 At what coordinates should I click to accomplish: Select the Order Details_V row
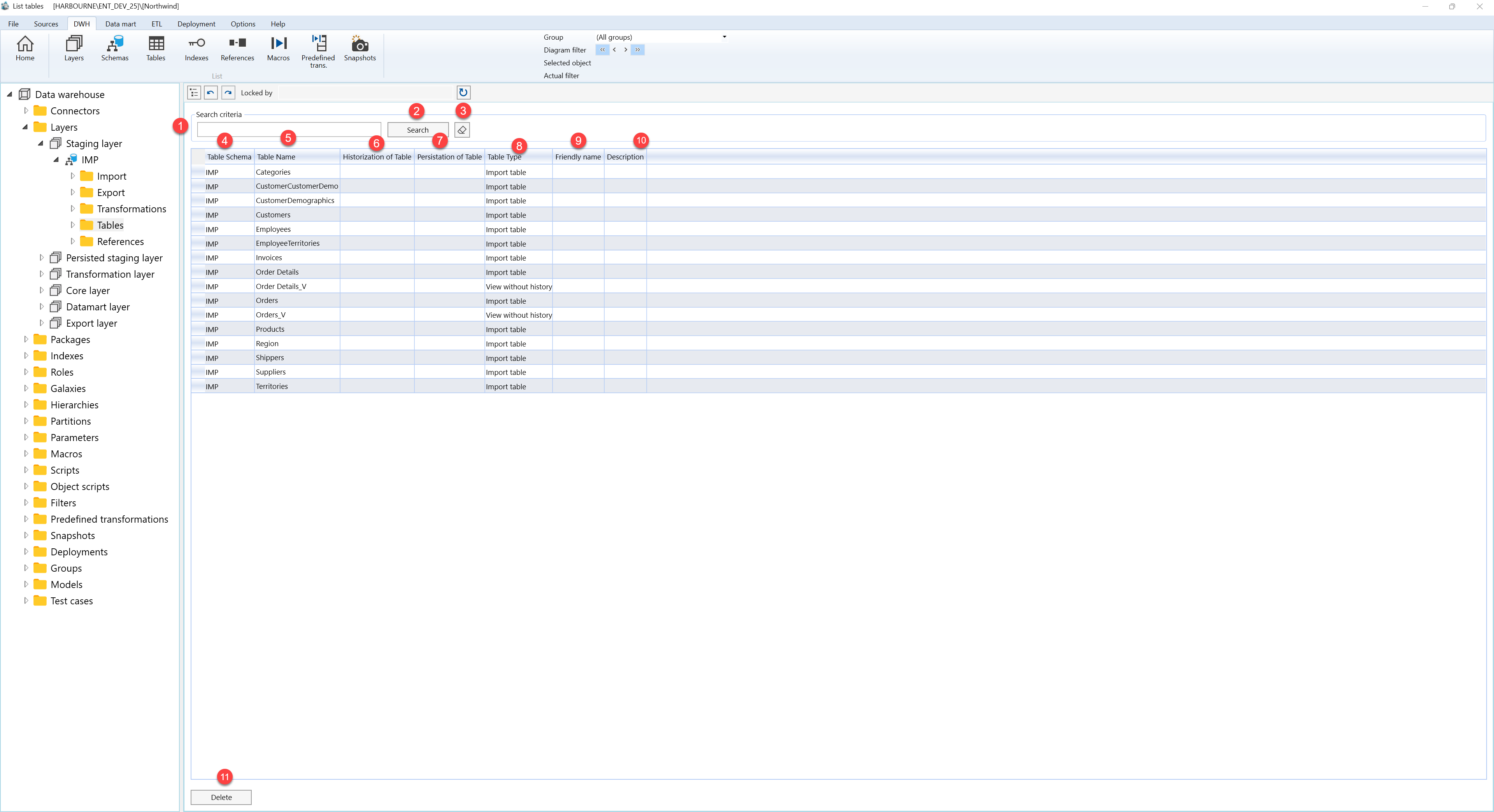click(838, 286)
